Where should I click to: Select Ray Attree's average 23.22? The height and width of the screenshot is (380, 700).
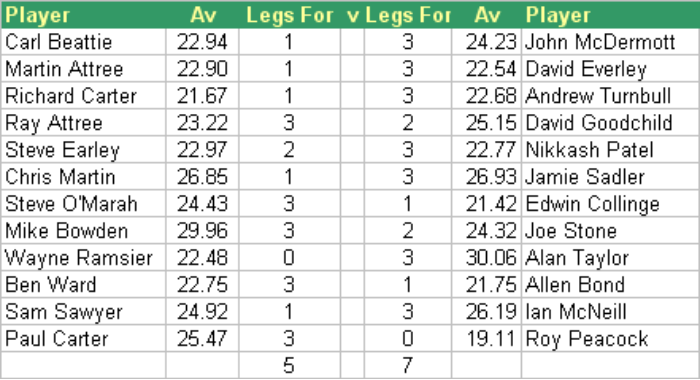(202, 123)
